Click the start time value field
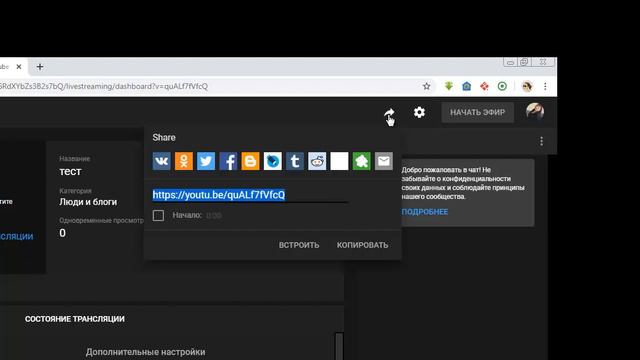The width and height of the screenshot is (640, 360). [x=214, y=216]
